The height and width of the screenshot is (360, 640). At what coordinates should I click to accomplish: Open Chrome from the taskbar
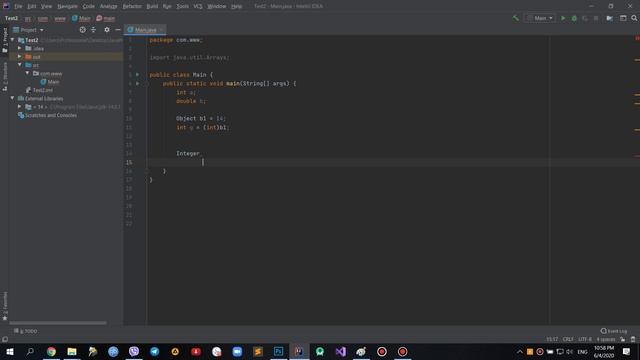51,351
